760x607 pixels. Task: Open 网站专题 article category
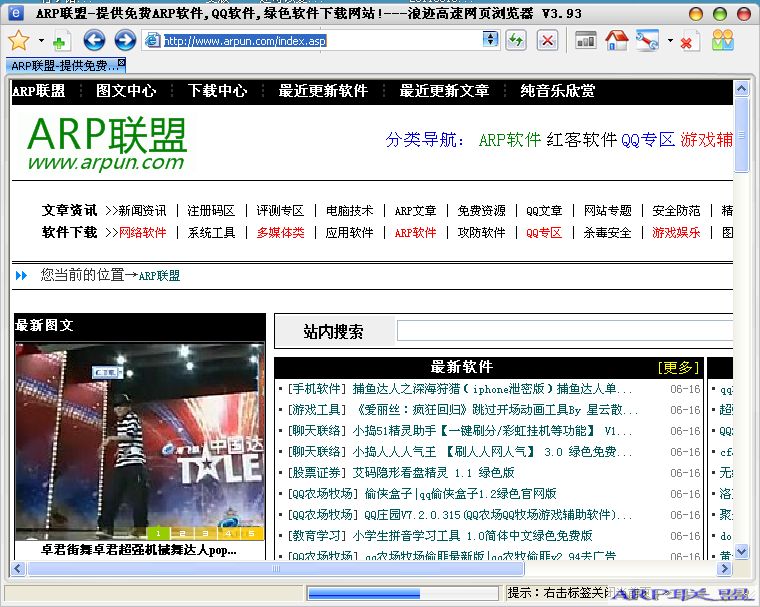[x=608, y=210]
